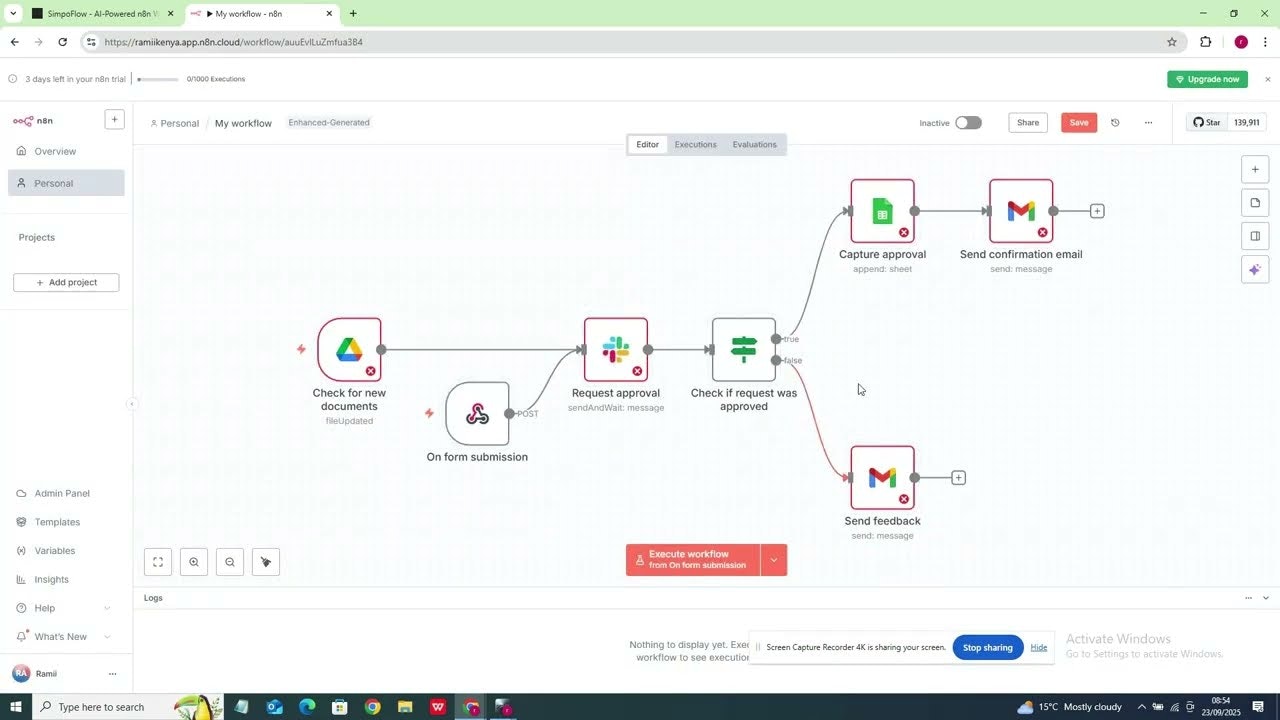Open the webhook form submission node
The image size is (1280, 720).
[x=478, y=414]
